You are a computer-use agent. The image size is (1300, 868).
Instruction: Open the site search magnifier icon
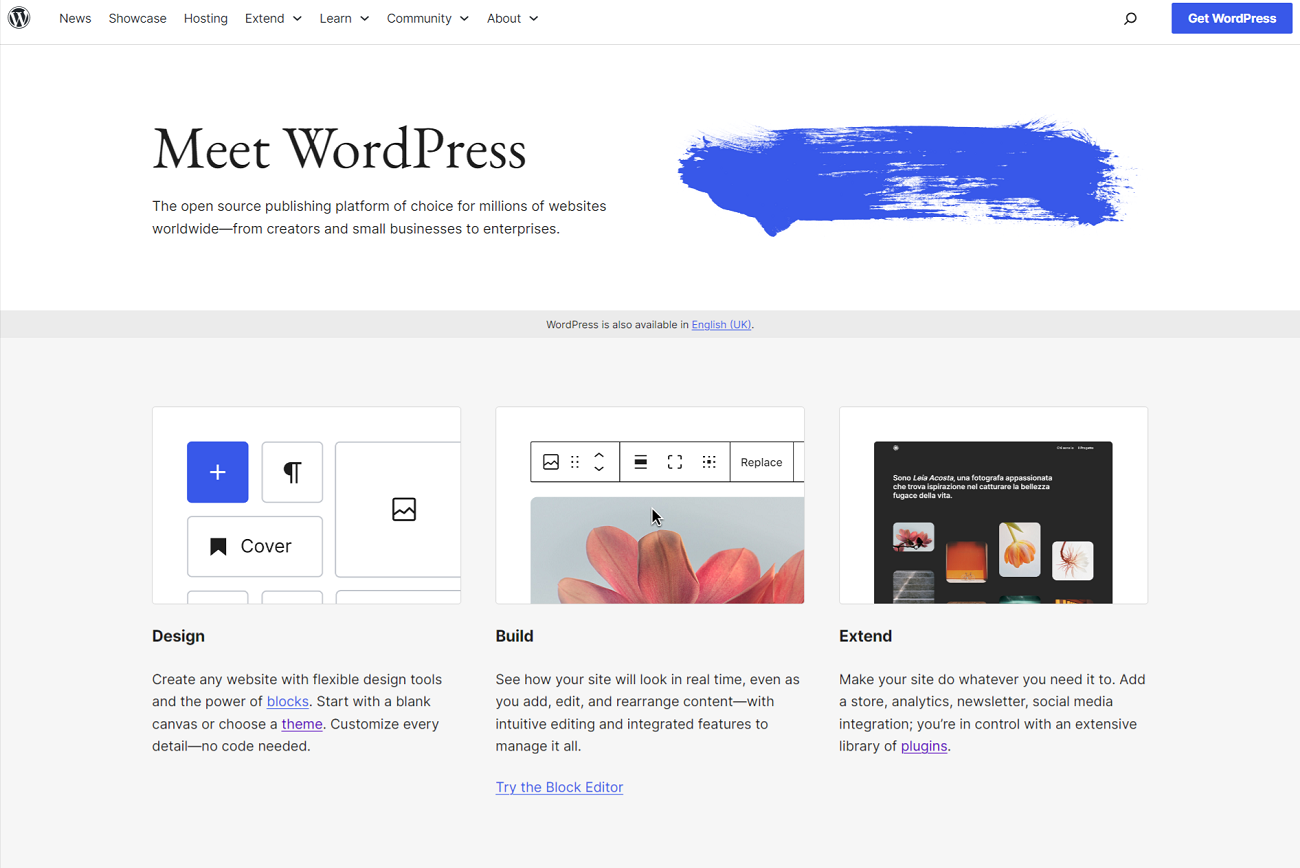click(x=1130, y=18)
